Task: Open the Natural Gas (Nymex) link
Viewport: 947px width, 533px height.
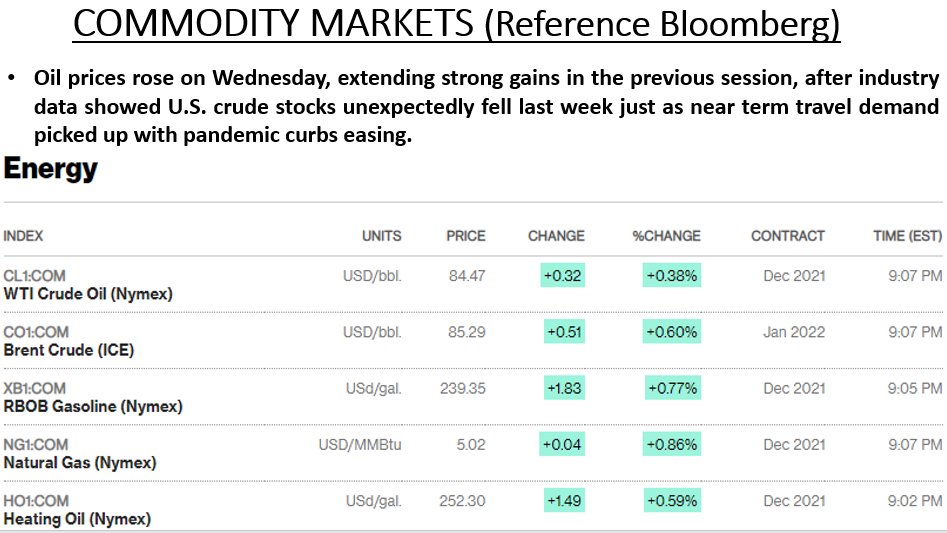Action: pos(80,462)
